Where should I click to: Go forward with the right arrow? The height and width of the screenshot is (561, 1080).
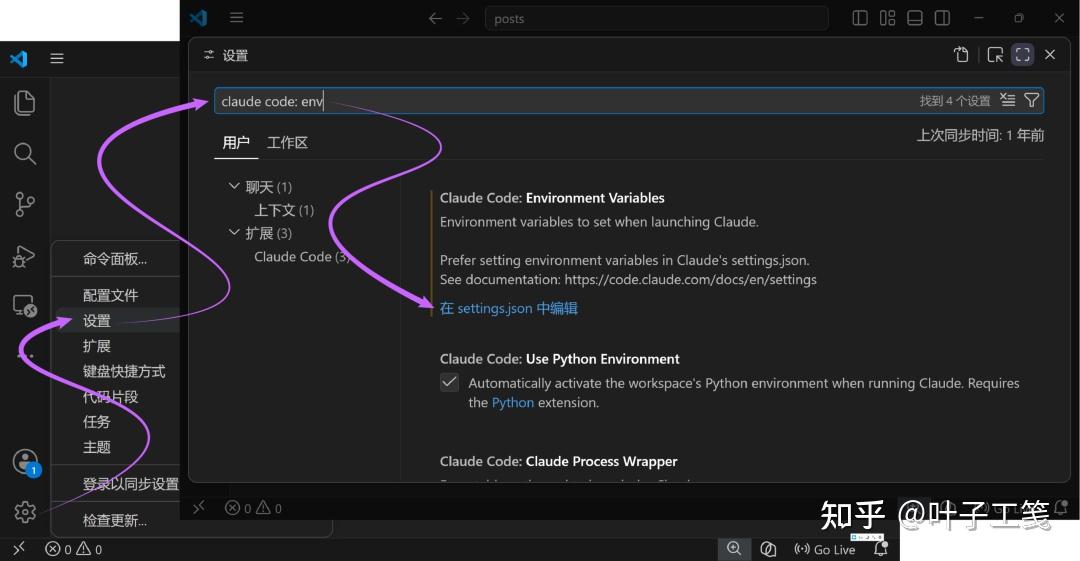click(x=463, y=19)
